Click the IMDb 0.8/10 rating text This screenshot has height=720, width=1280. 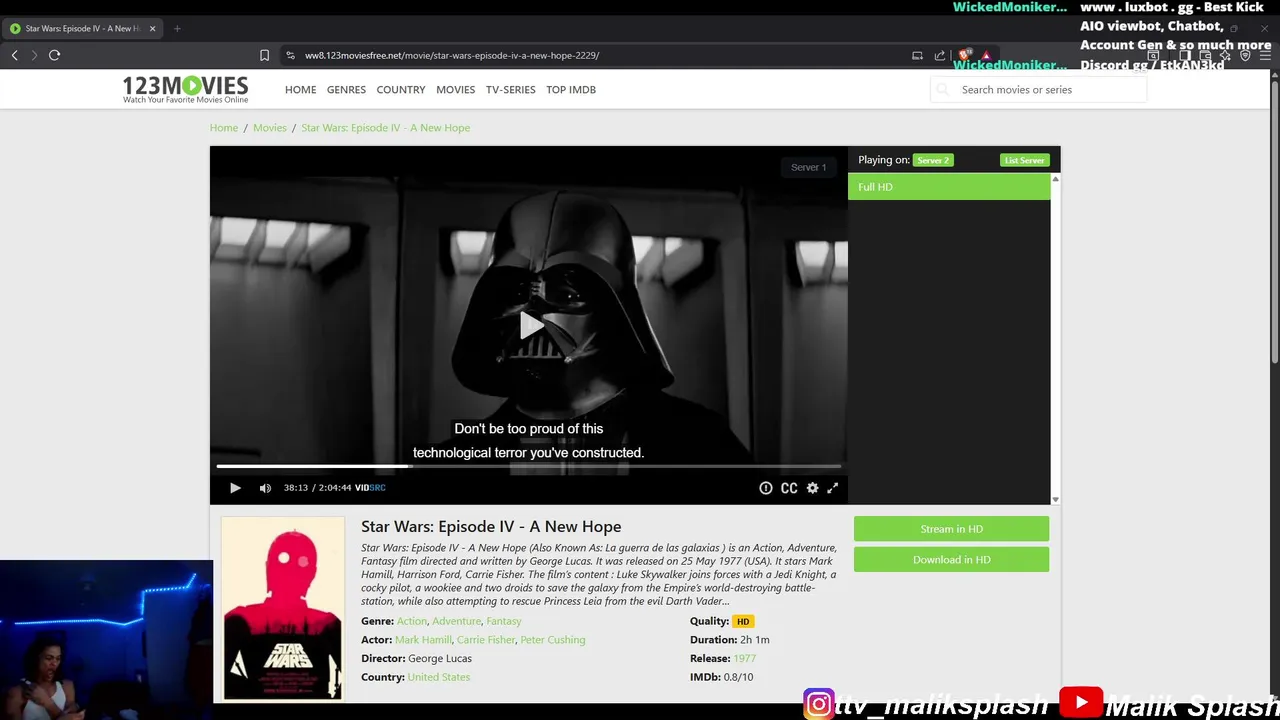(x=721, y=677)
